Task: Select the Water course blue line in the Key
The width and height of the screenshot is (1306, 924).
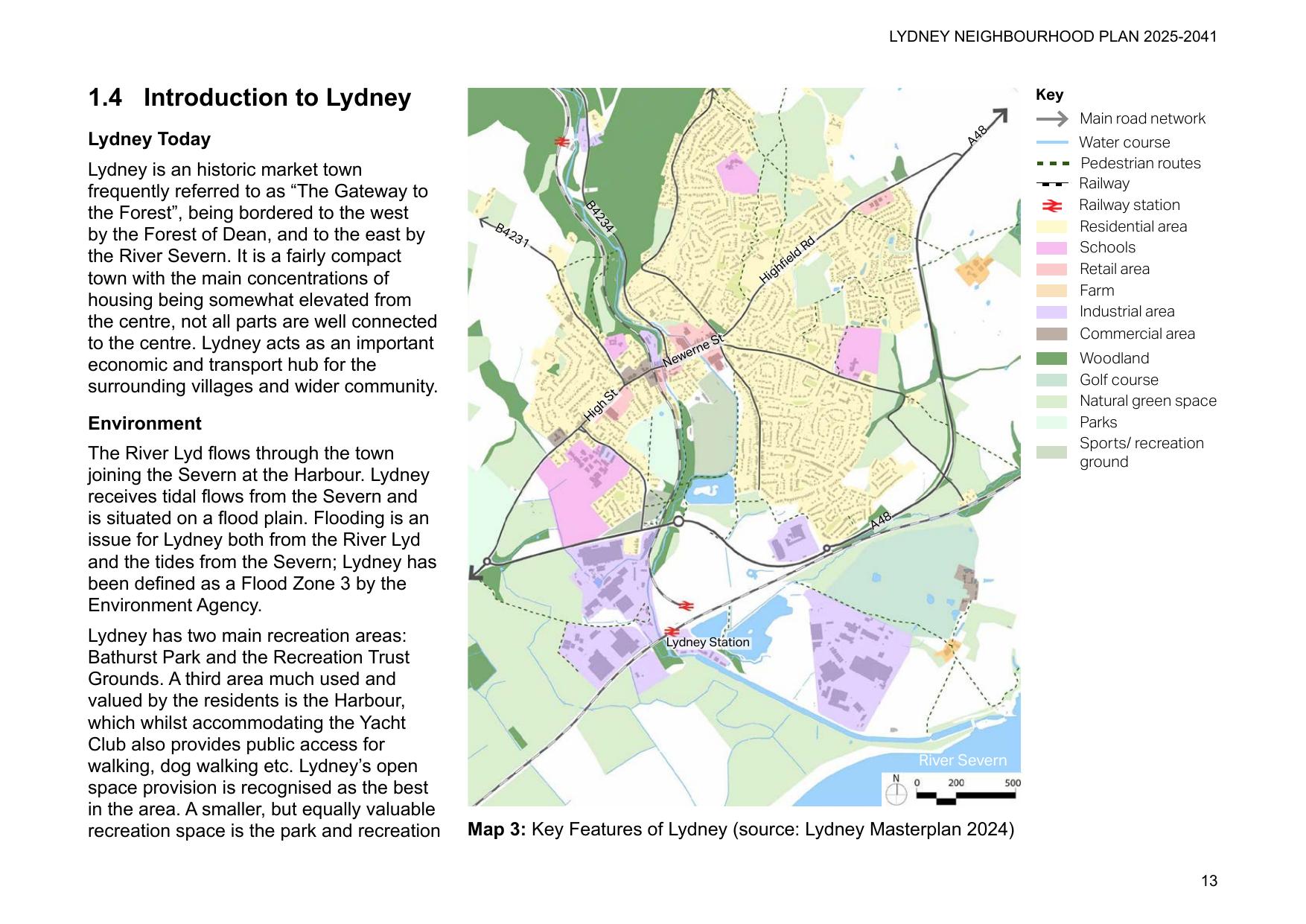Action: tap(1051, 142)
